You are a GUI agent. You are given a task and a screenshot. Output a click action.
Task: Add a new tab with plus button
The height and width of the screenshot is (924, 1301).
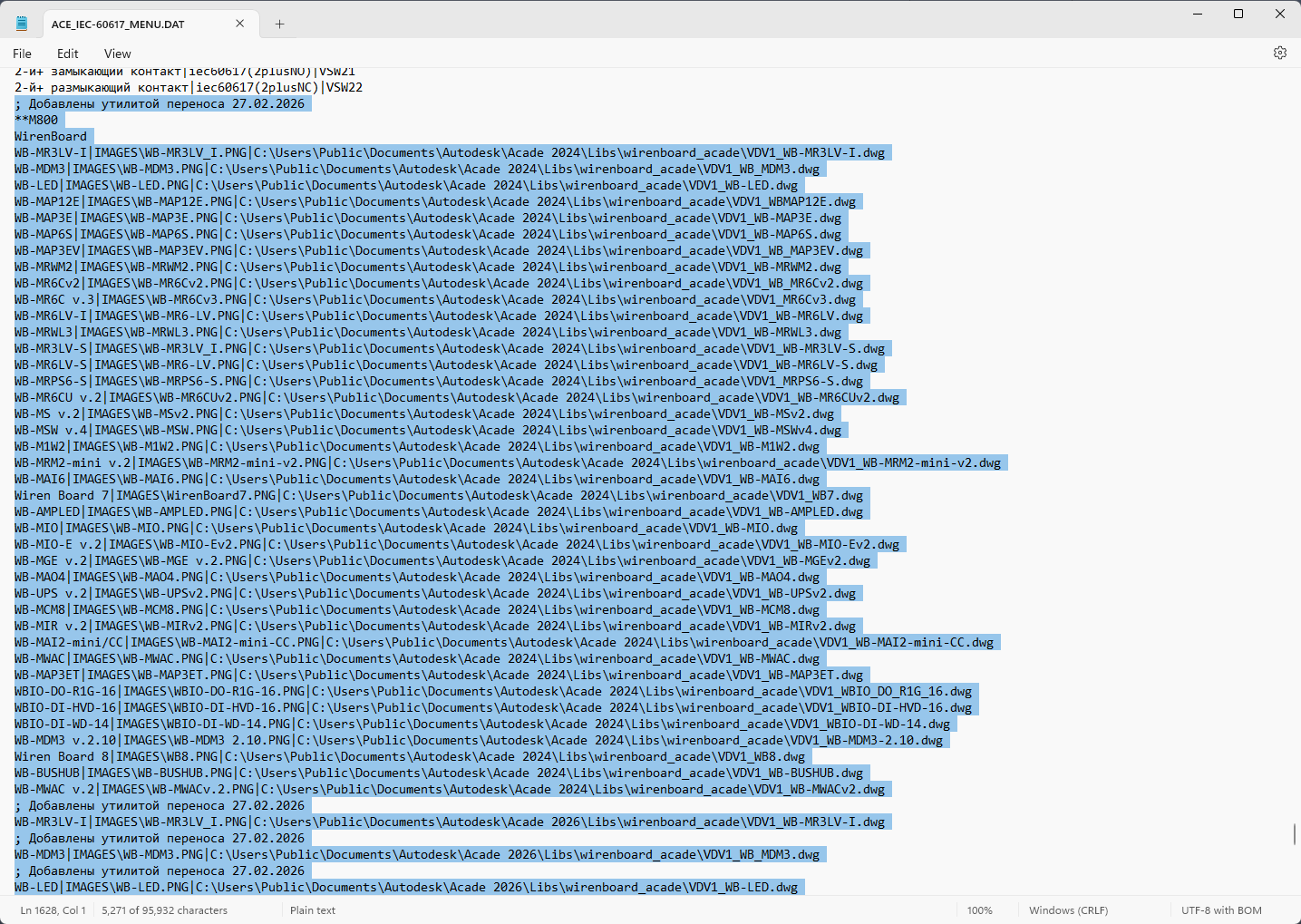pyautogui.click(x=279, y=24)
